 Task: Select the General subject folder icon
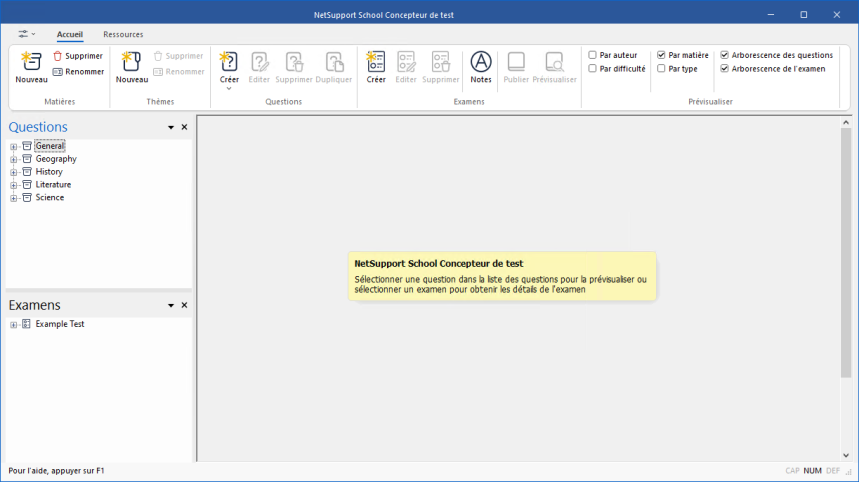pyautogui.click(x=27, y=146)
